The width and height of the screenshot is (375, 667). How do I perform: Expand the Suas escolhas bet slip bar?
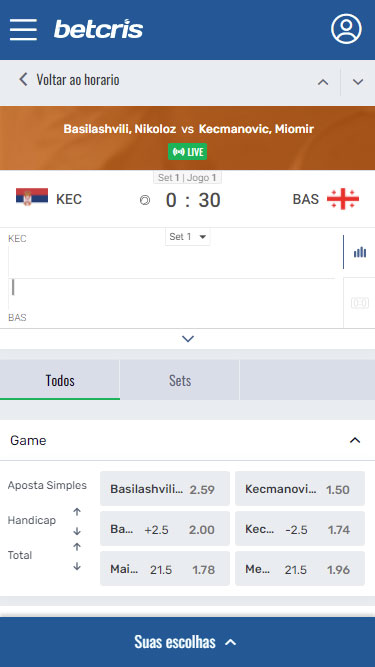pos(188,642)
